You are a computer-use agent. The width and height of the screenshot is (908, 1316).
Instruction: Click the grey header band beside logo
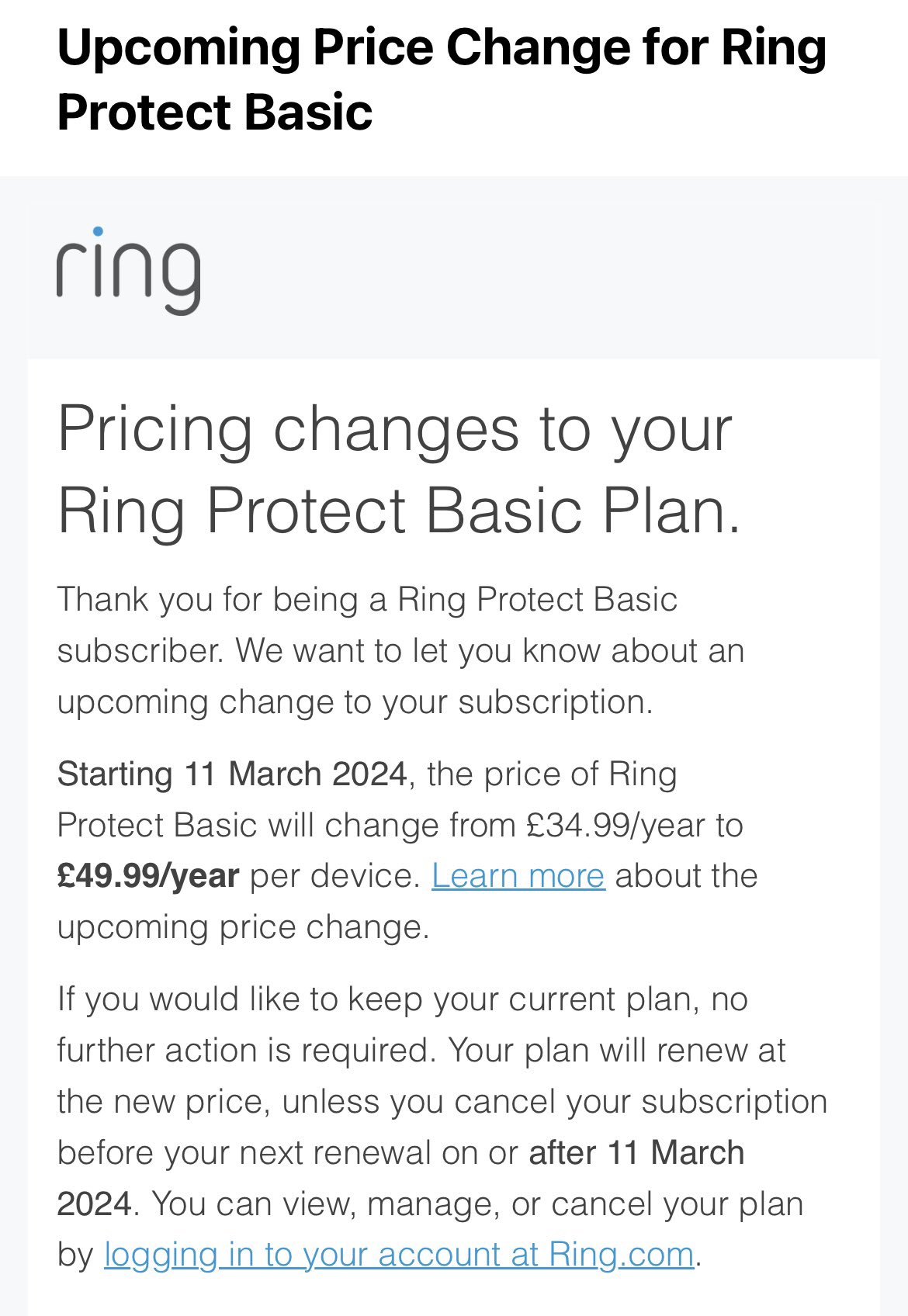pos(543,279)
